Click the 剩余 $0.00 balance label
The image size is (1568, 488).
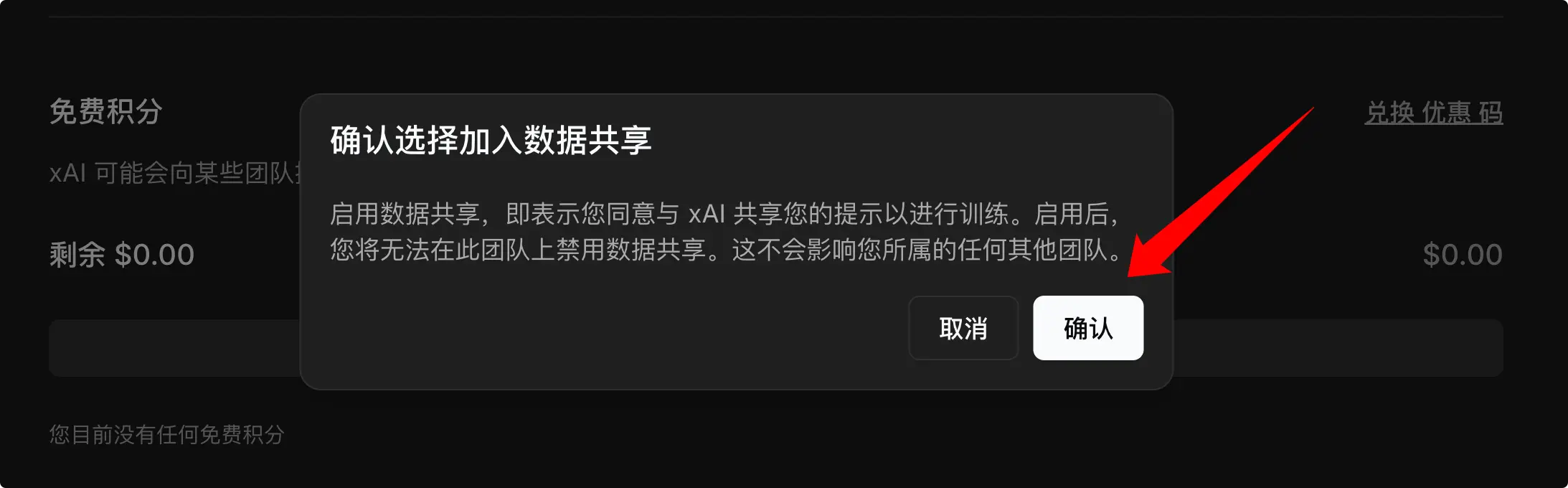point(122,255)
